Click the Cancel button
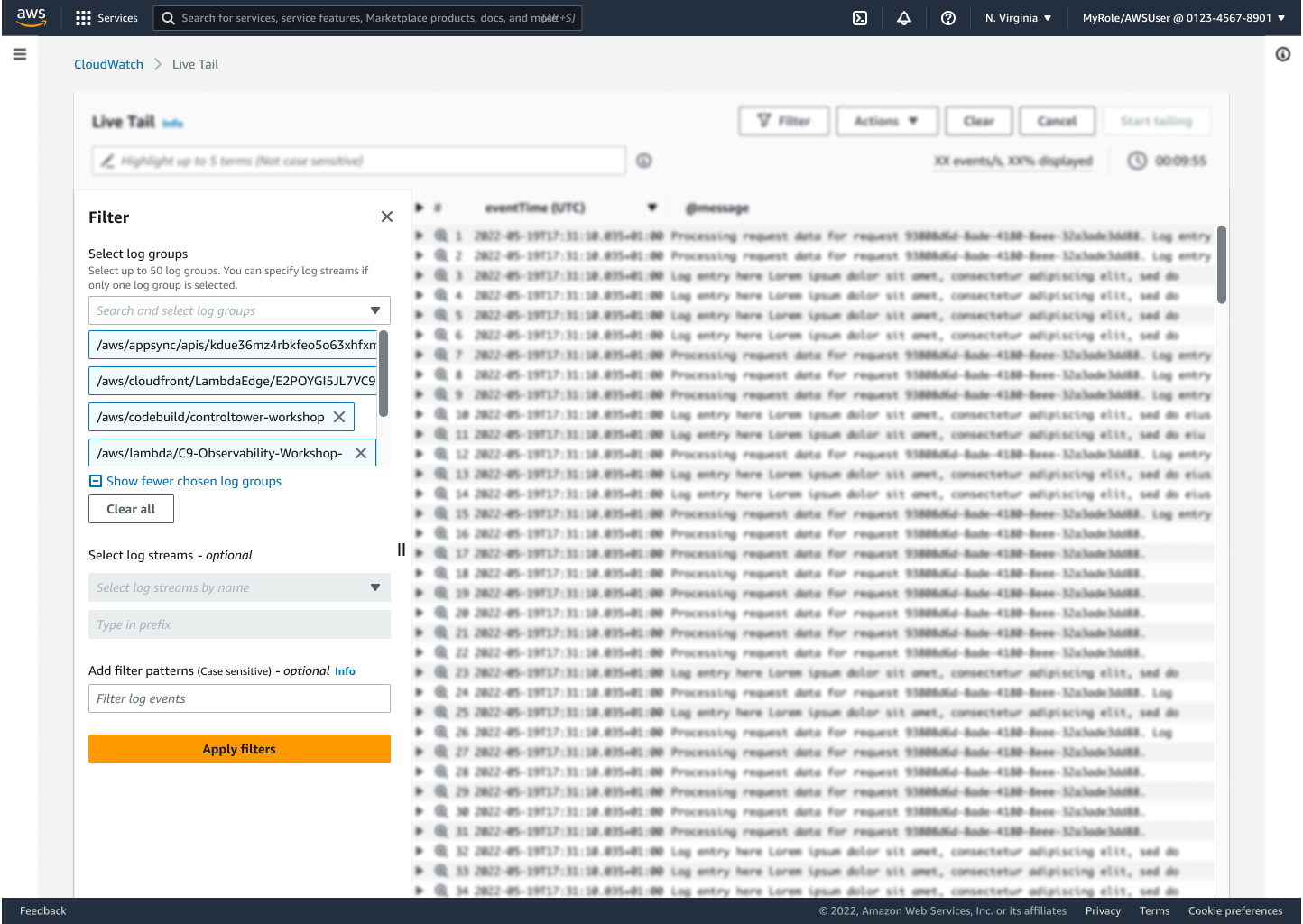 [x=1058, y=121]
